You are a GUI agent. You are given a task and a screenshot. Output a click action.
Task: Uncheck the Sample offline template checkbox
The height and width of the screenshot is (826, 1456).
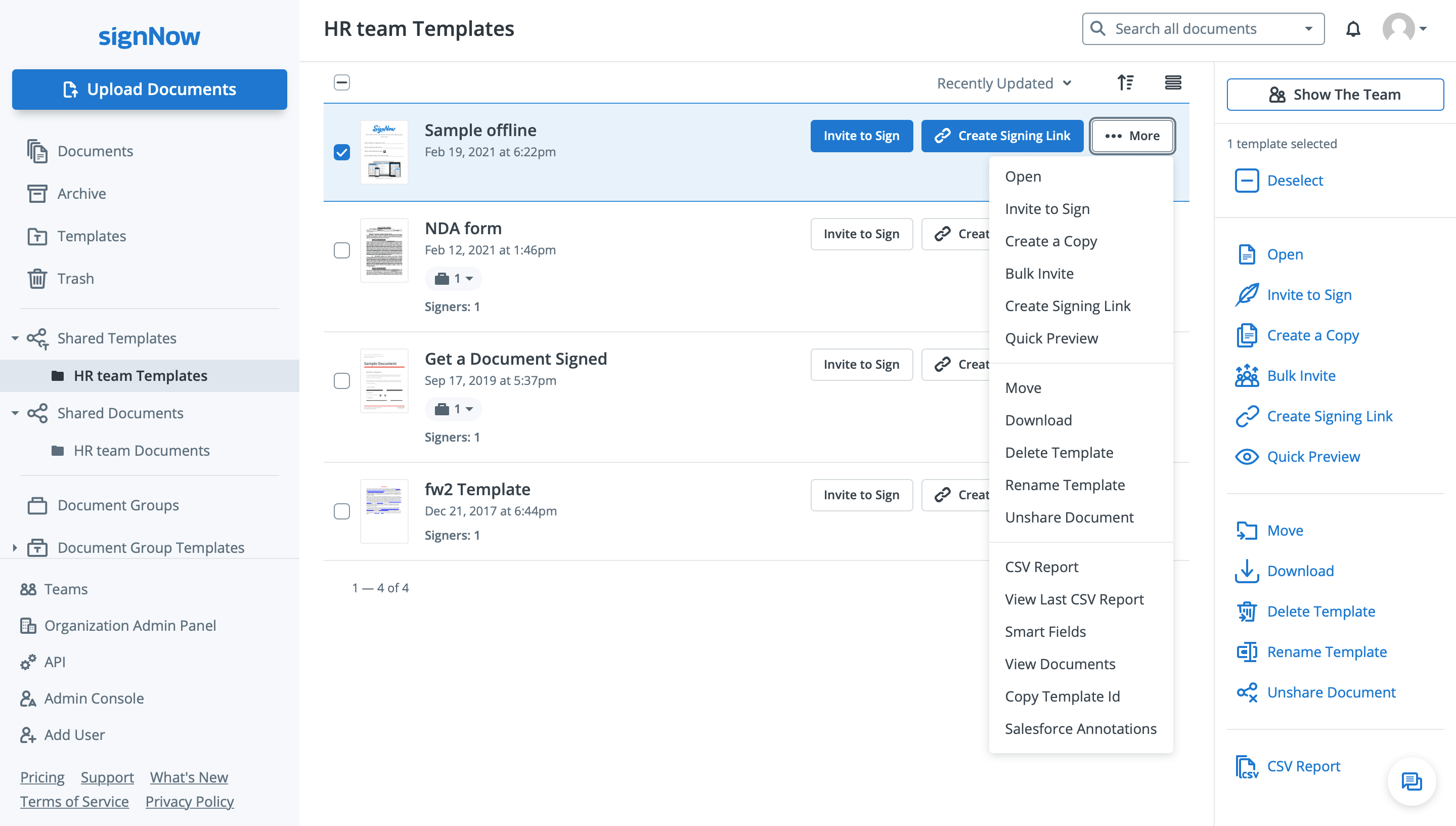pyautogui.click(x=342, y=152)
